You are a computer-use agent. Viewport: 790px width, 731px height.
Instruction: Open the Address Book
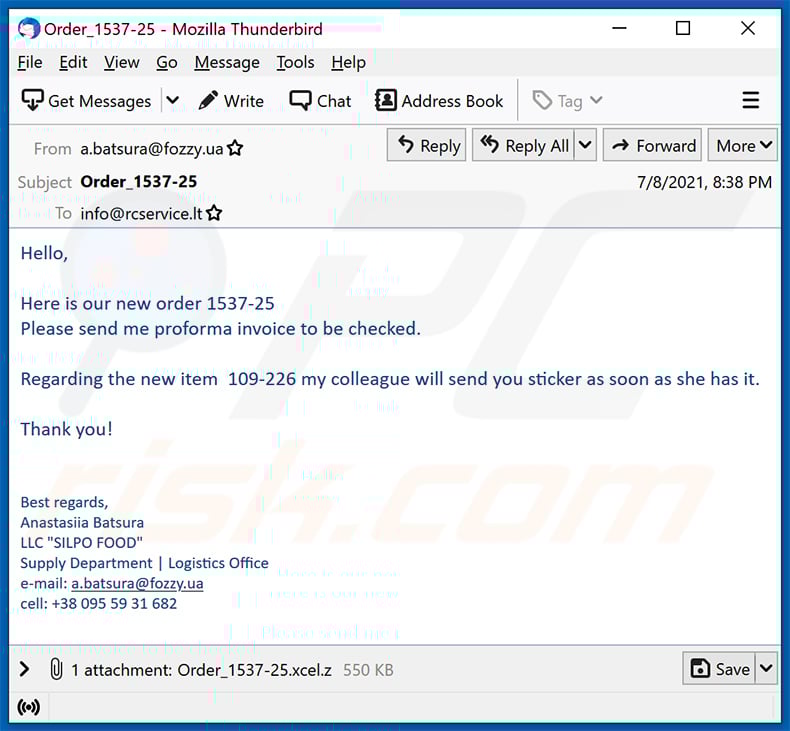pyautogui.click(x=439, y=101)
